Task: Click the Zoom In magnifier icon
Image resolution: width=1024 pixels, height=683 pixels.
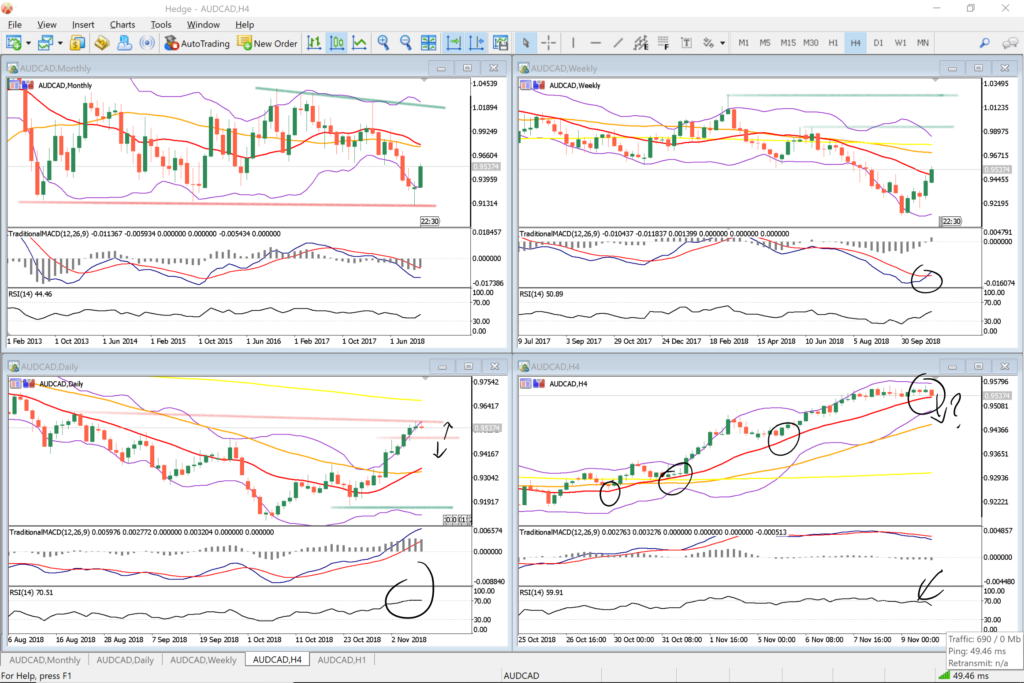Action: point(383,43)
